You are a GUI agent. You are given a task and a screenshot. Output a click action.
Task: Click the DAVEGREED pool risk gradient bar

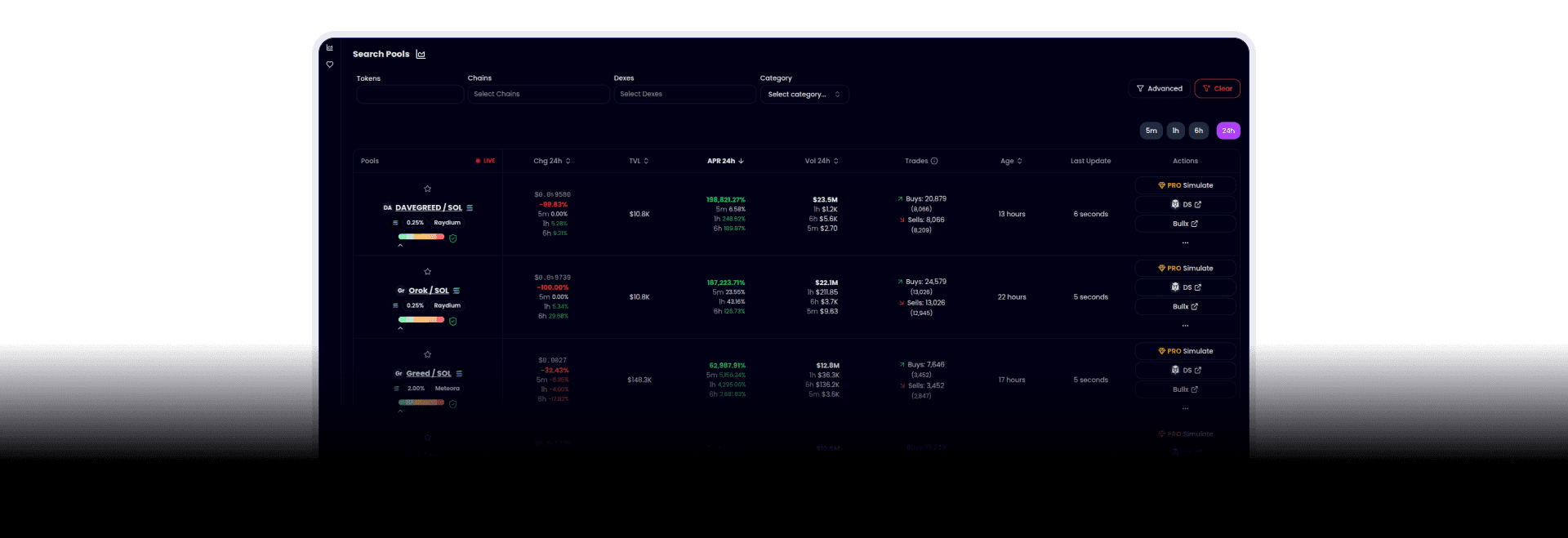[421, 237]
